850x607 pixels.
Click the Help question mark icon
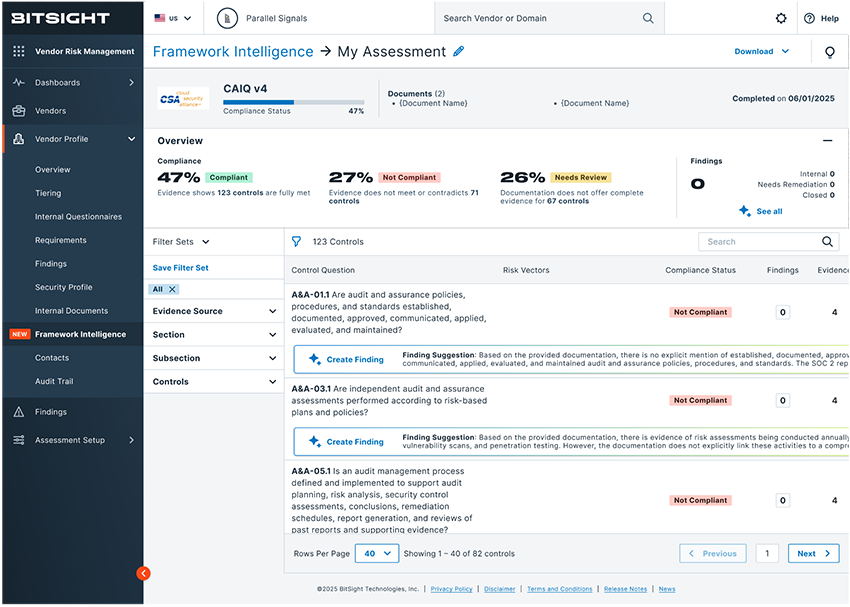(x=809, y=18)
